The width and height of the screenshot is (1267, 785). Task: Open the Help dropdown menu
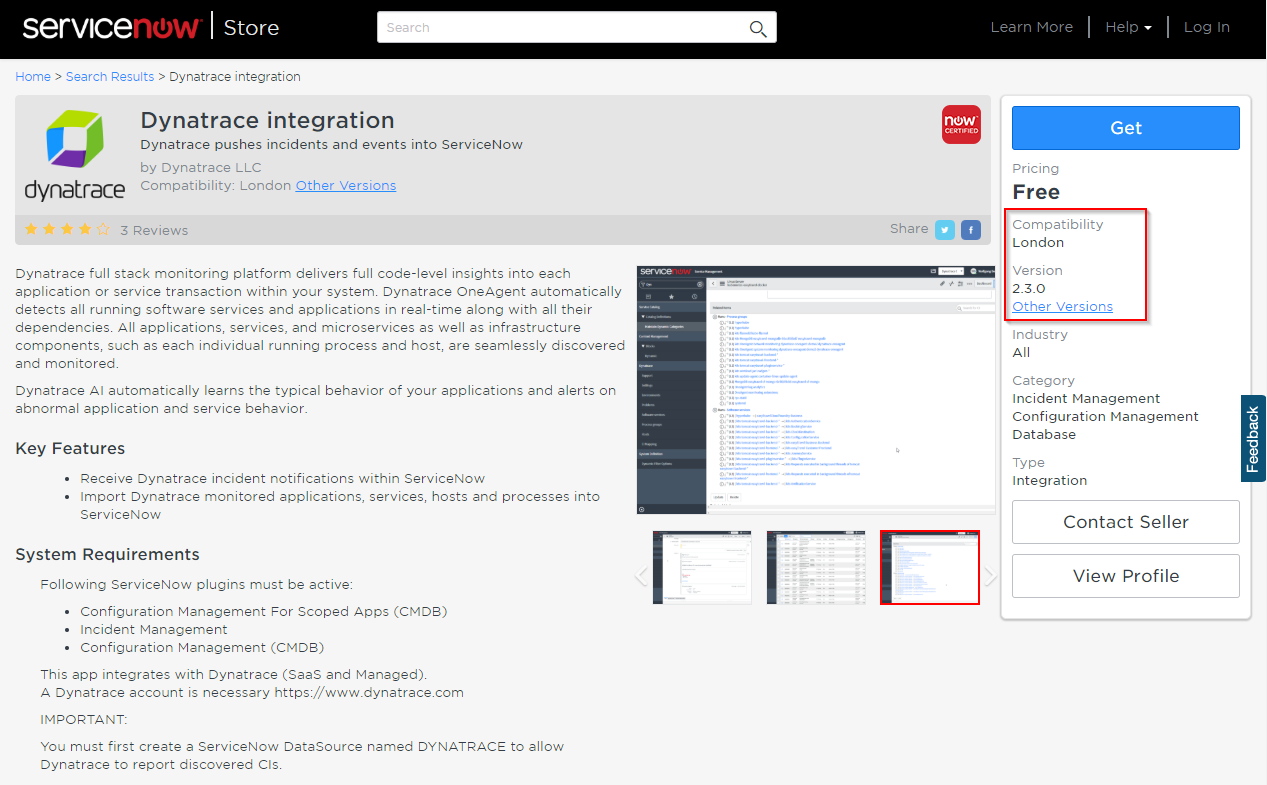click(x=1128, y=27)
